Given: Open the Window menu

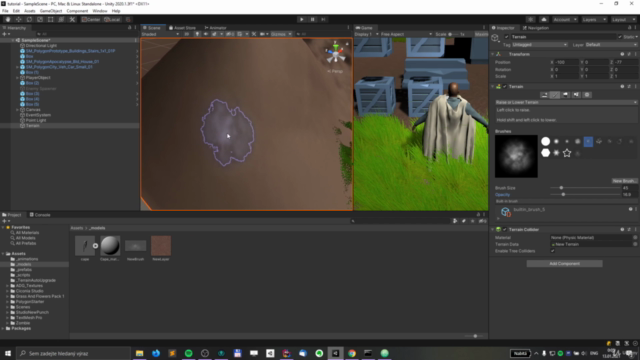Looking at the screenshot, I should (100, 11).
